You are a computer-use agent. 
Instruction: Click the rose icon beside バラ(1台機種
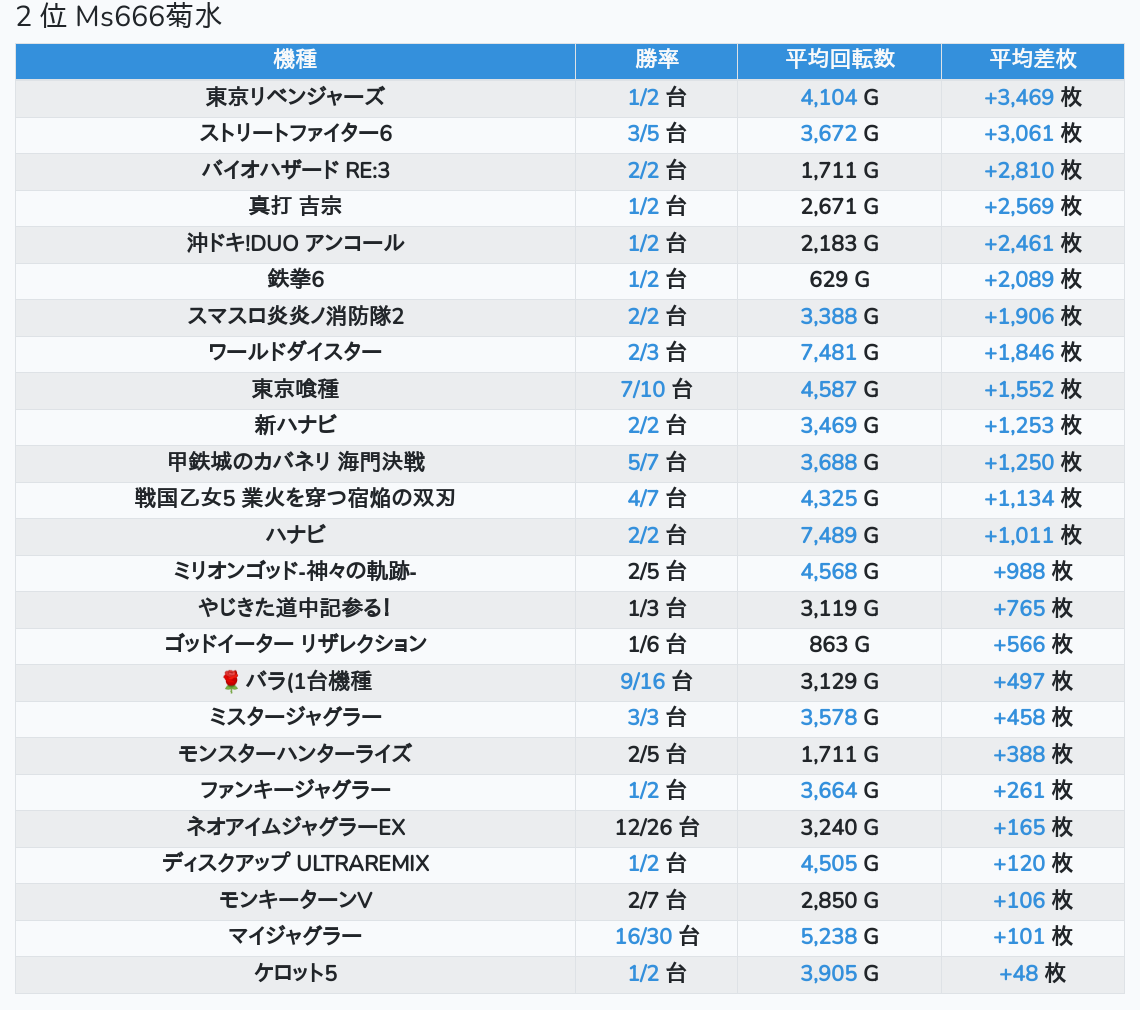pyautogui.click(x=230, y=681)
